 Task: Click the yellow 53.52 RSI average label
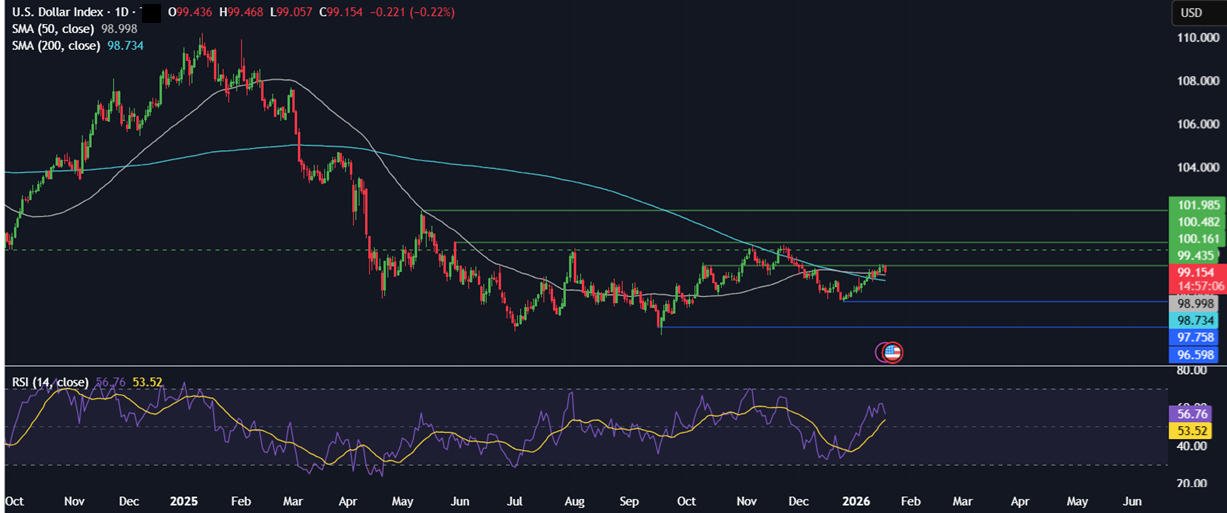(x=1195, y=431)
